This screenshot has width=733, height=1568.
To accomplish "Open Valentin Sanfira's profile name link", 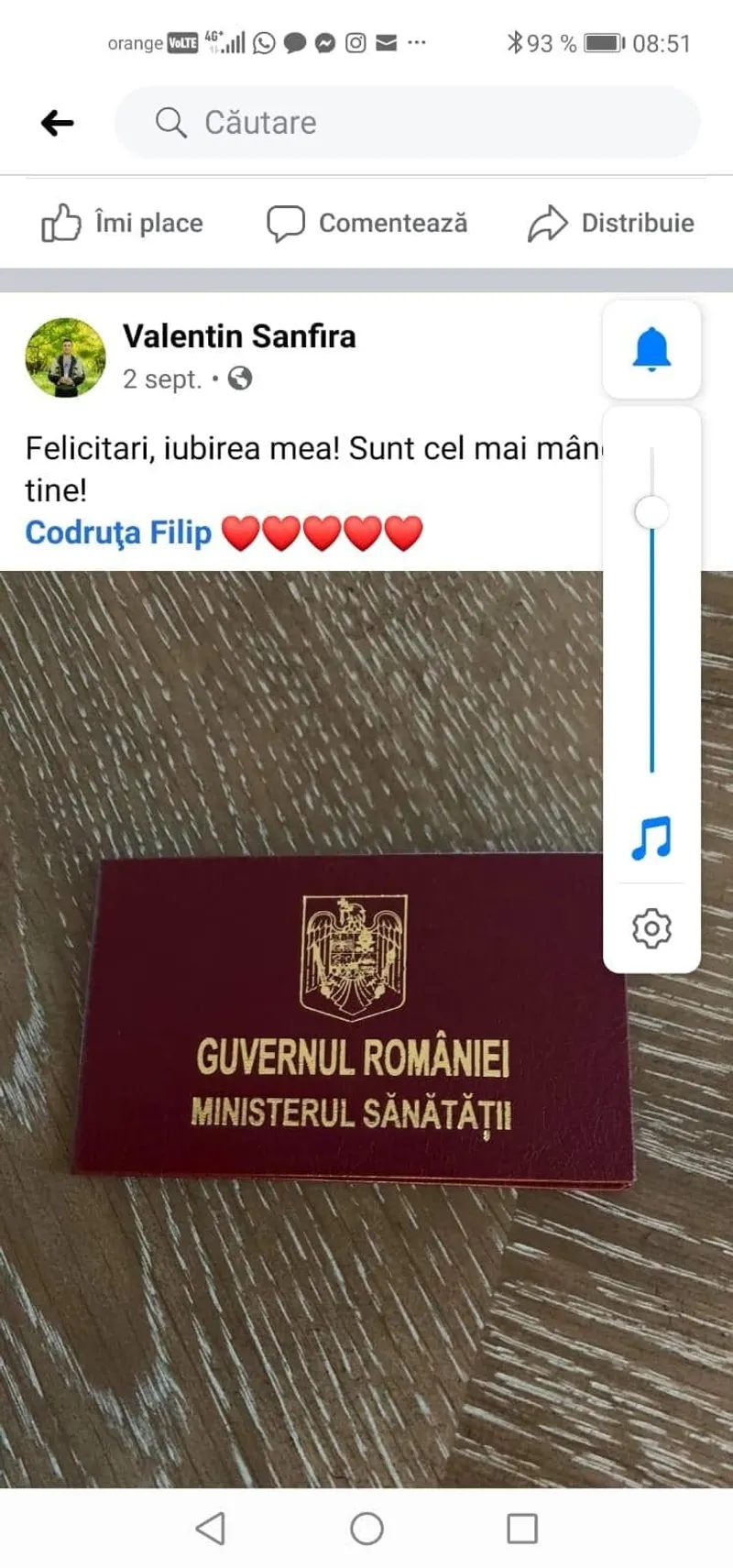I will coord(239,336).
